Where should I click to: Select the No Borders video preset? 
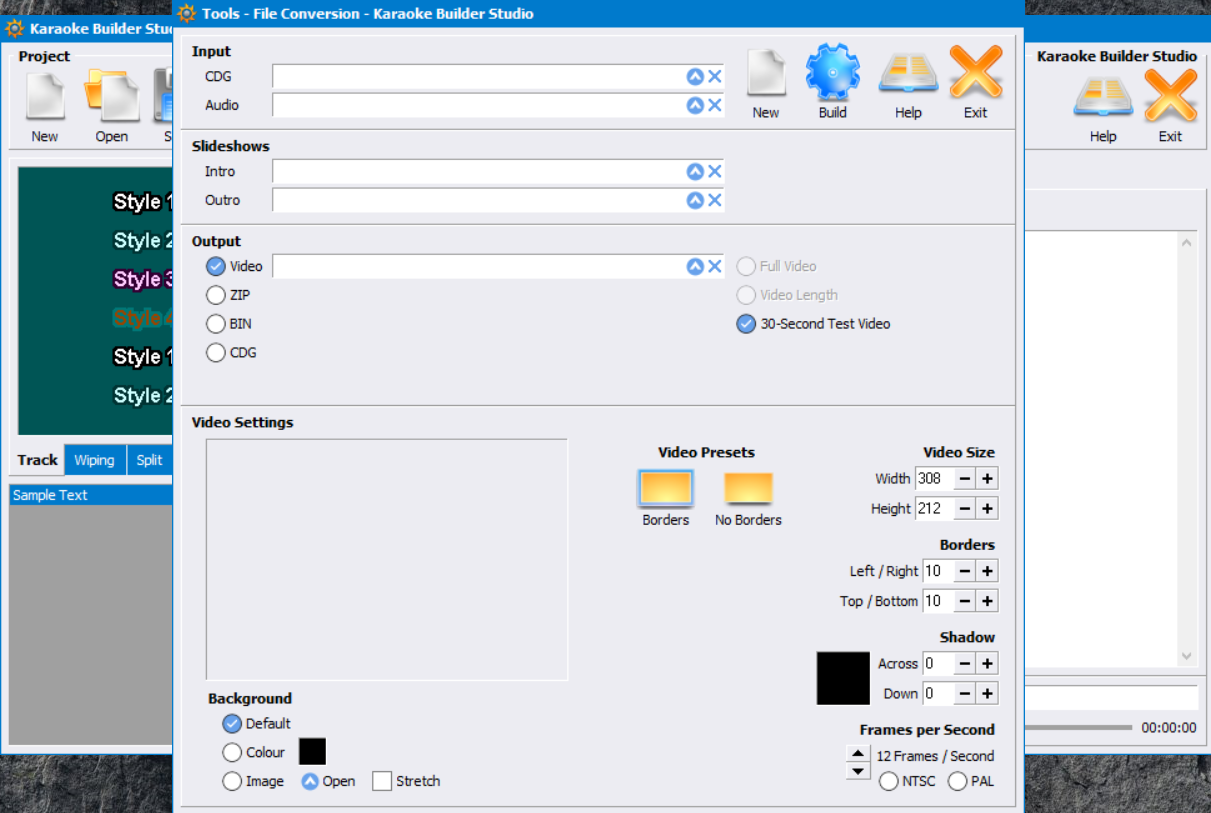pyautogui.click(x=747, y=489)
